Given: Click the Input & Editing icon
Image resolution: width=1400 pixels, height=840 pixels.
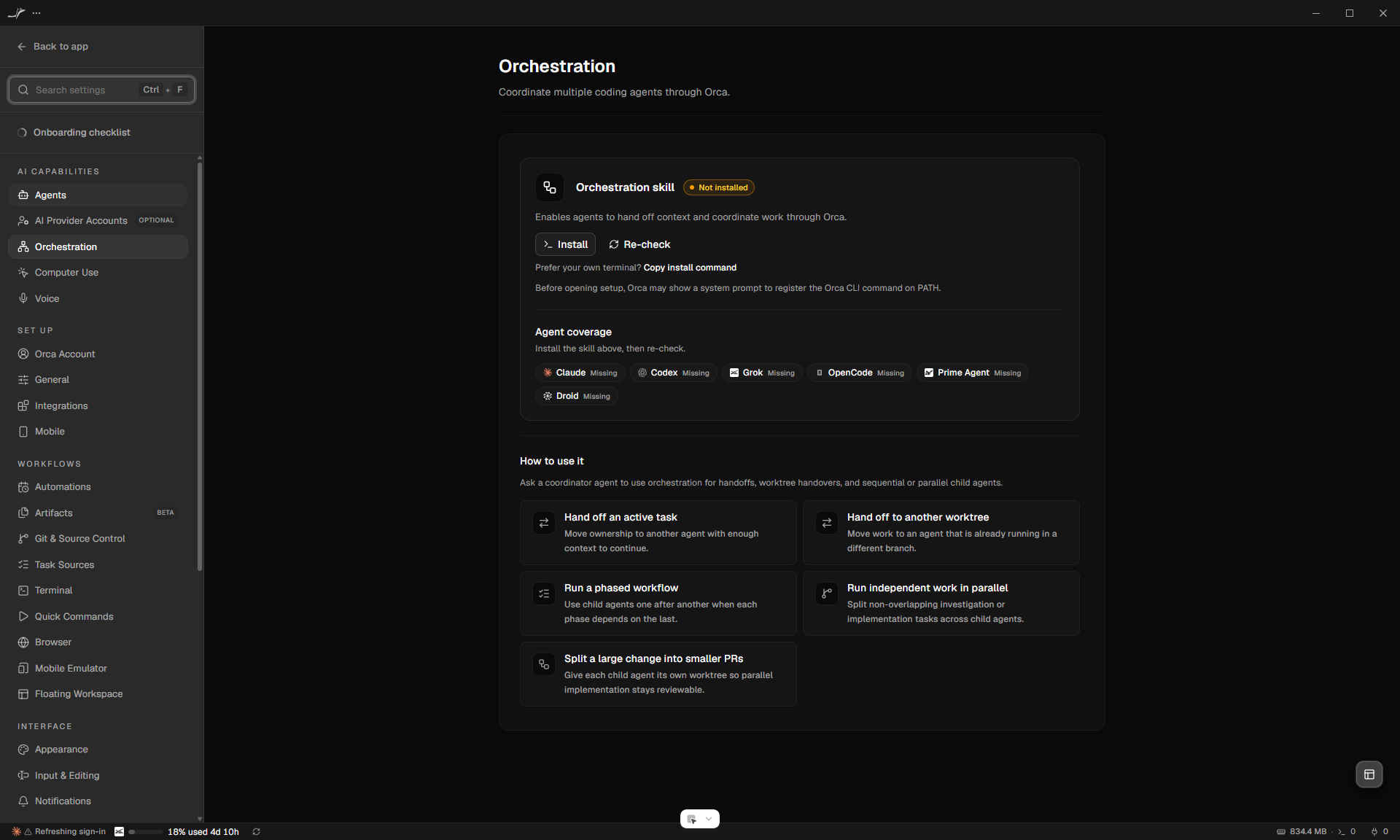Looking at the screenshot, I should (23, 776).
